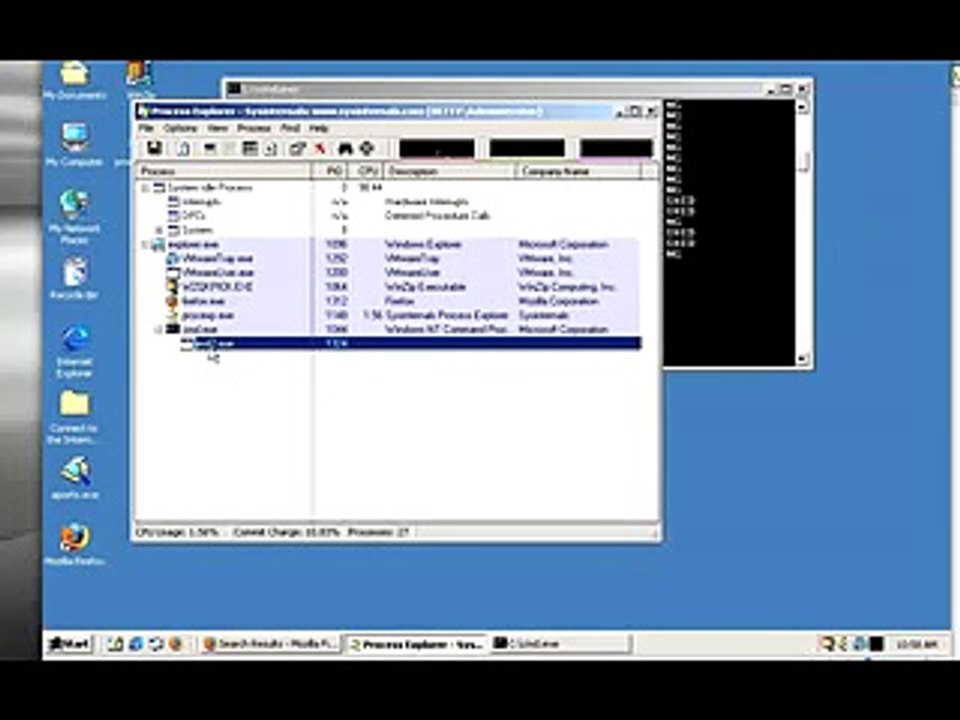Viewport: 960px width, 720px height.
Task: Select the Internet Explorer desktop icon
Action: pos(74,351)
